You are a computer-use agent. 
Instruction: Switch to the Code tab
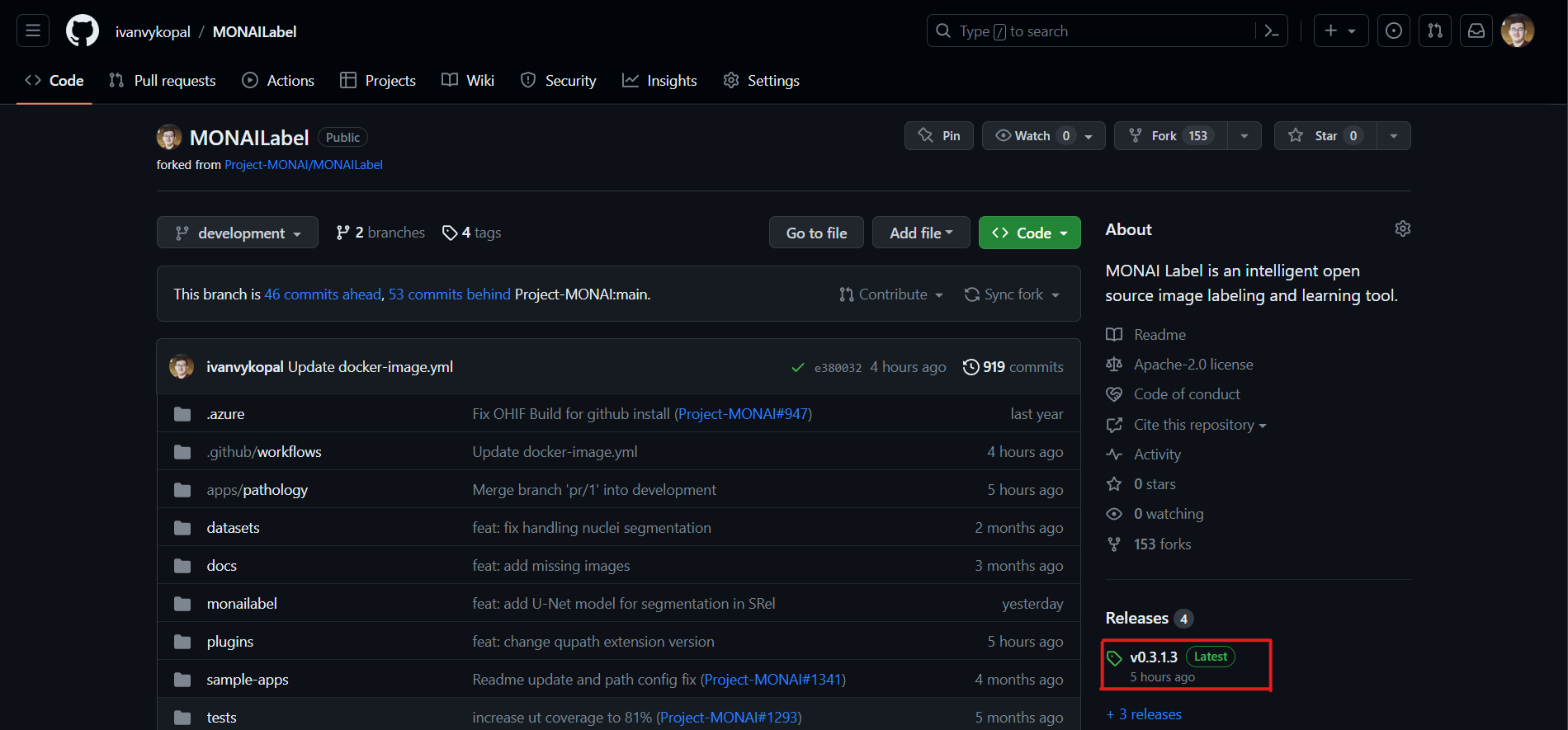pos(54,80)
